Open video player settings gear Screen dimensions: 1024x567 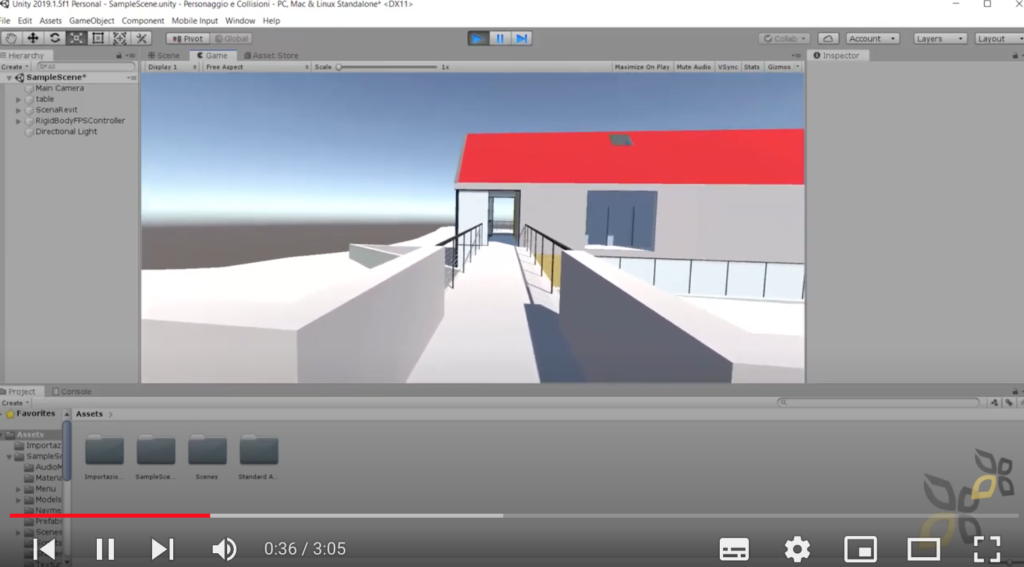pyautogui.click(x=797, y=549)
